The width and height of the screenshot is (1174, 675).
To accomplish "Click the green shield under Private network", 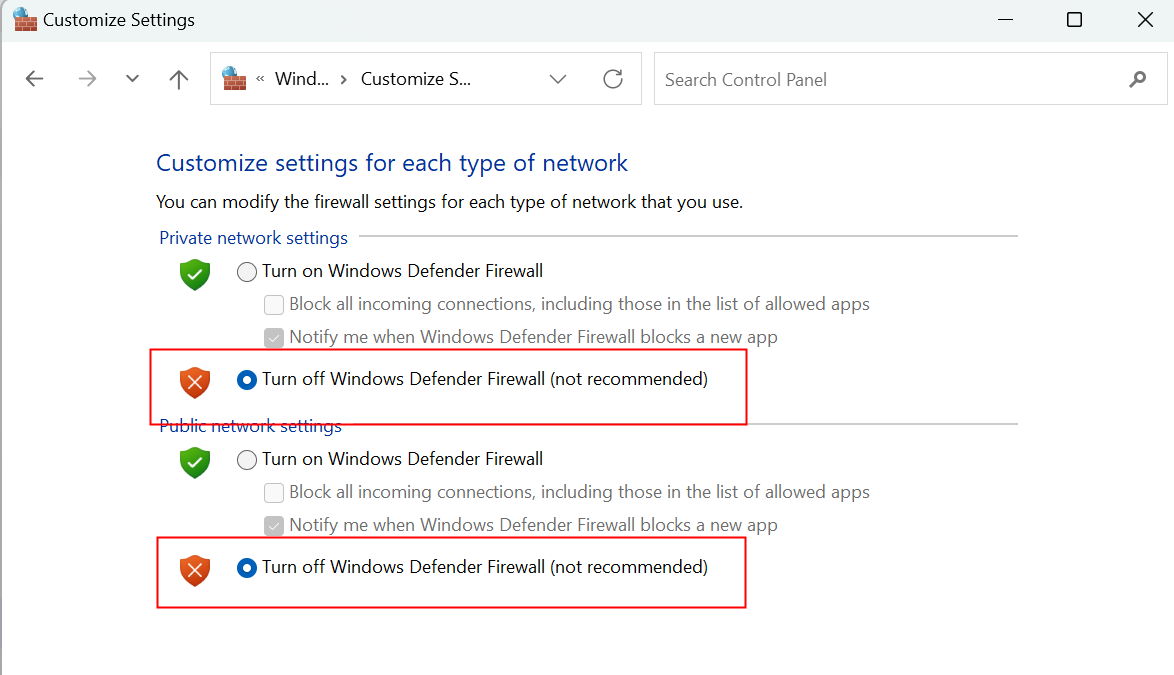I will 194,274.
